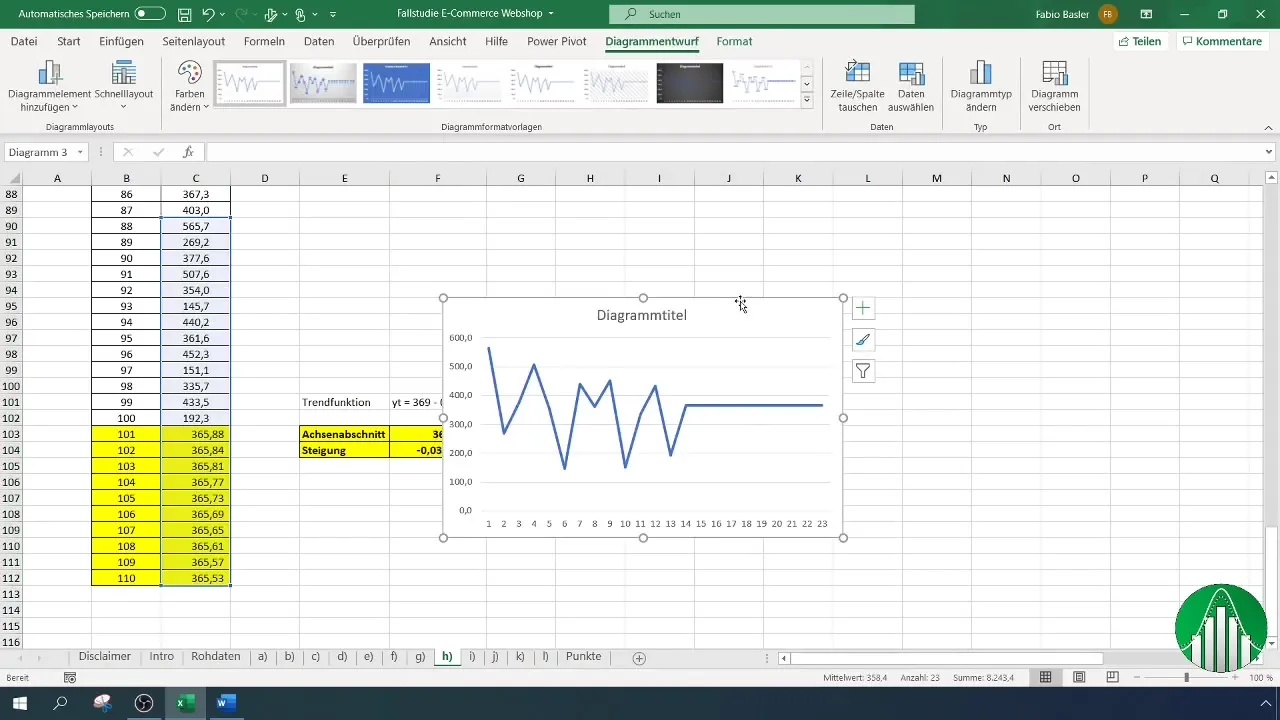Switch to the Start ribbon tab

[x=69, y=42]
